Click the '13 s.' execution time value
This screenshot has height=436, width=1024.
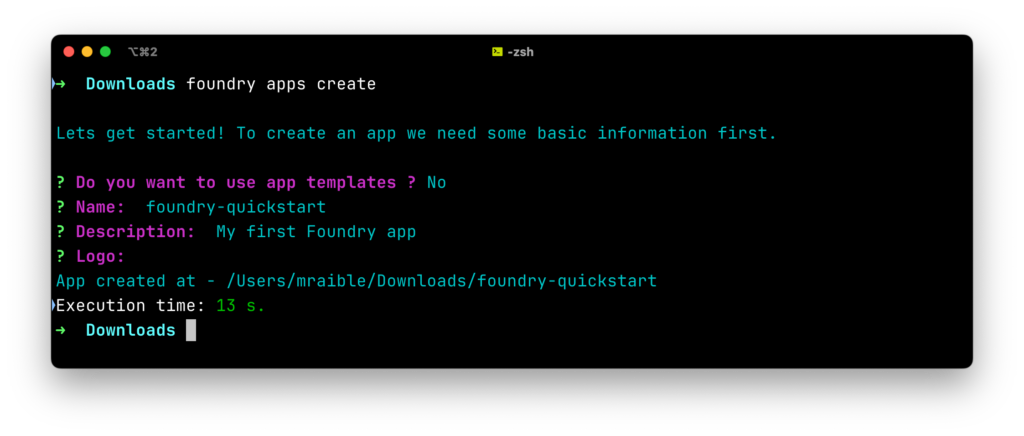(241, 306)
